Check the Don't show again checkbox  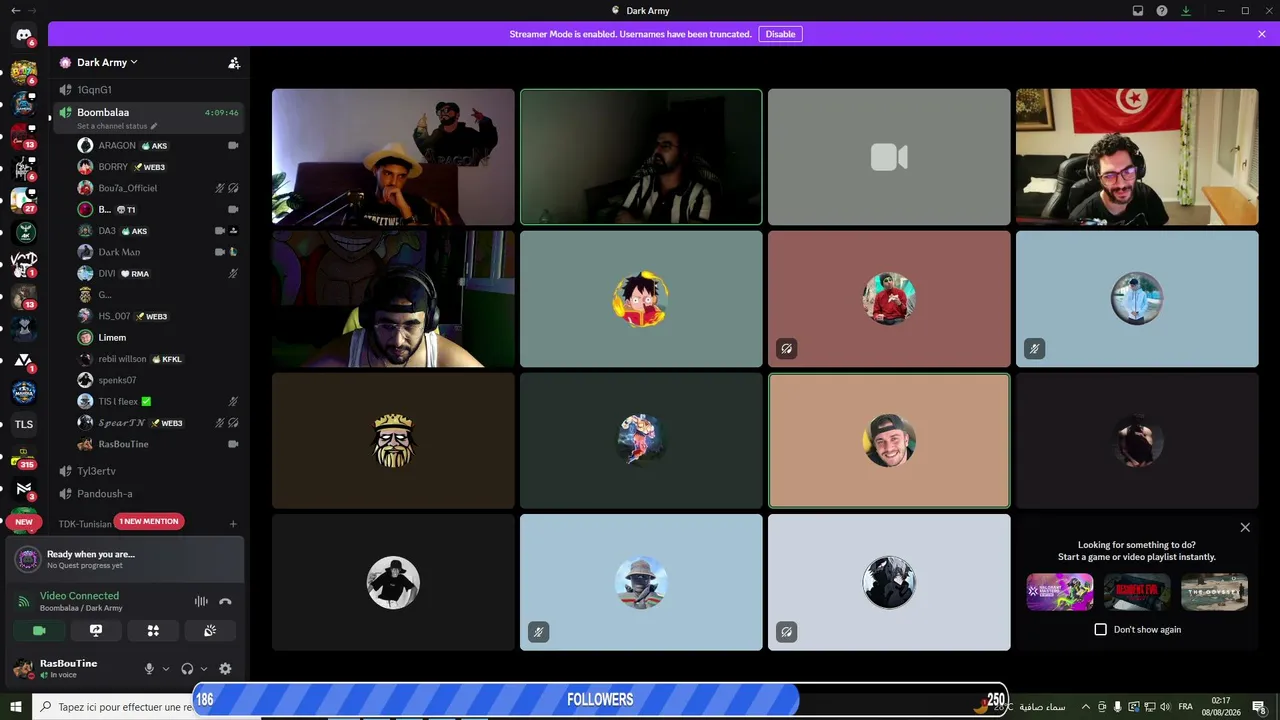coord(1101,629)
